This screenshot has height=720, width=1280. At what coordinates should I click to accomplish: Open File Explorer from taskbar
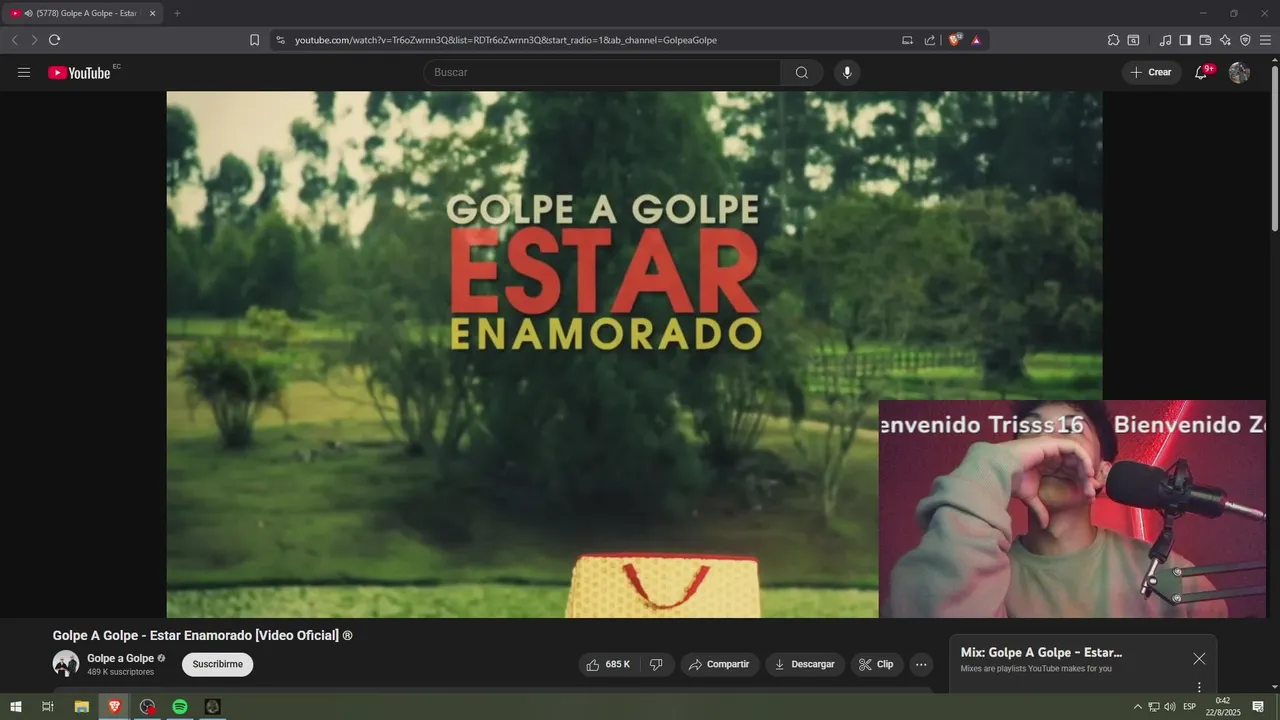[x=82, y=707]
